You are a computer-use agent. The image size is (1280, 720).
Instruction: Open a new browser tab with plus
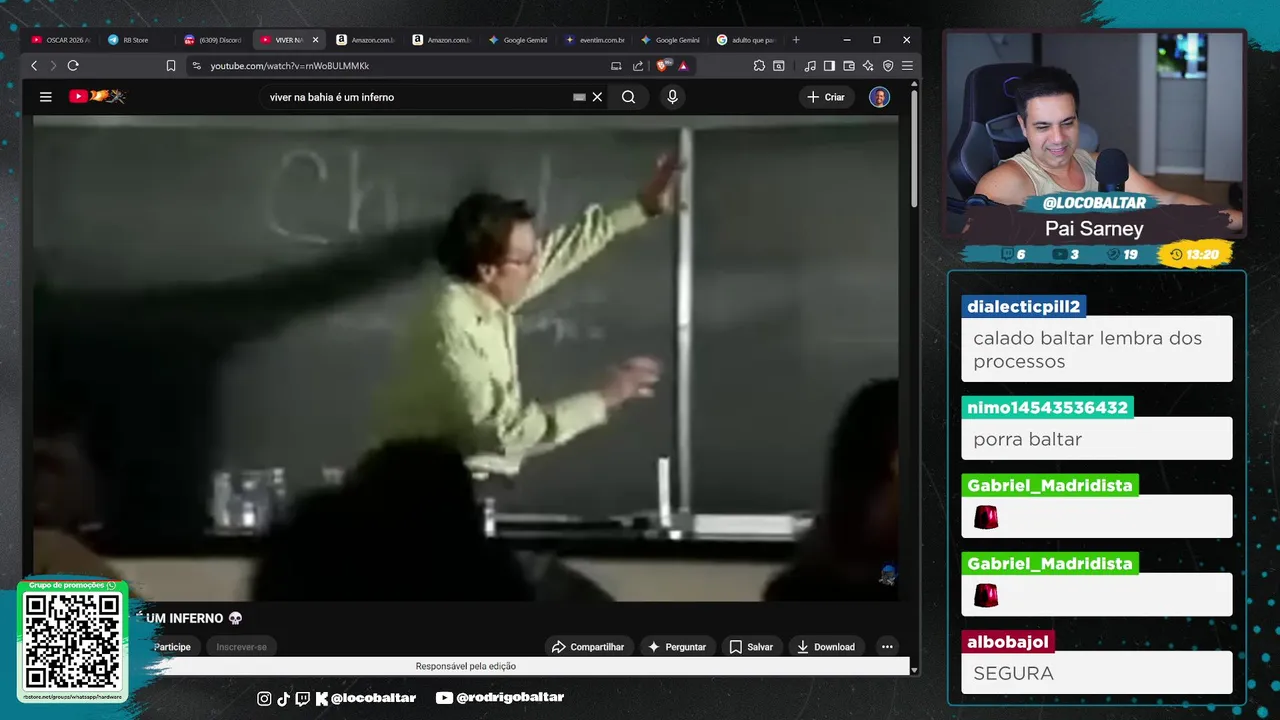(796, 40)
